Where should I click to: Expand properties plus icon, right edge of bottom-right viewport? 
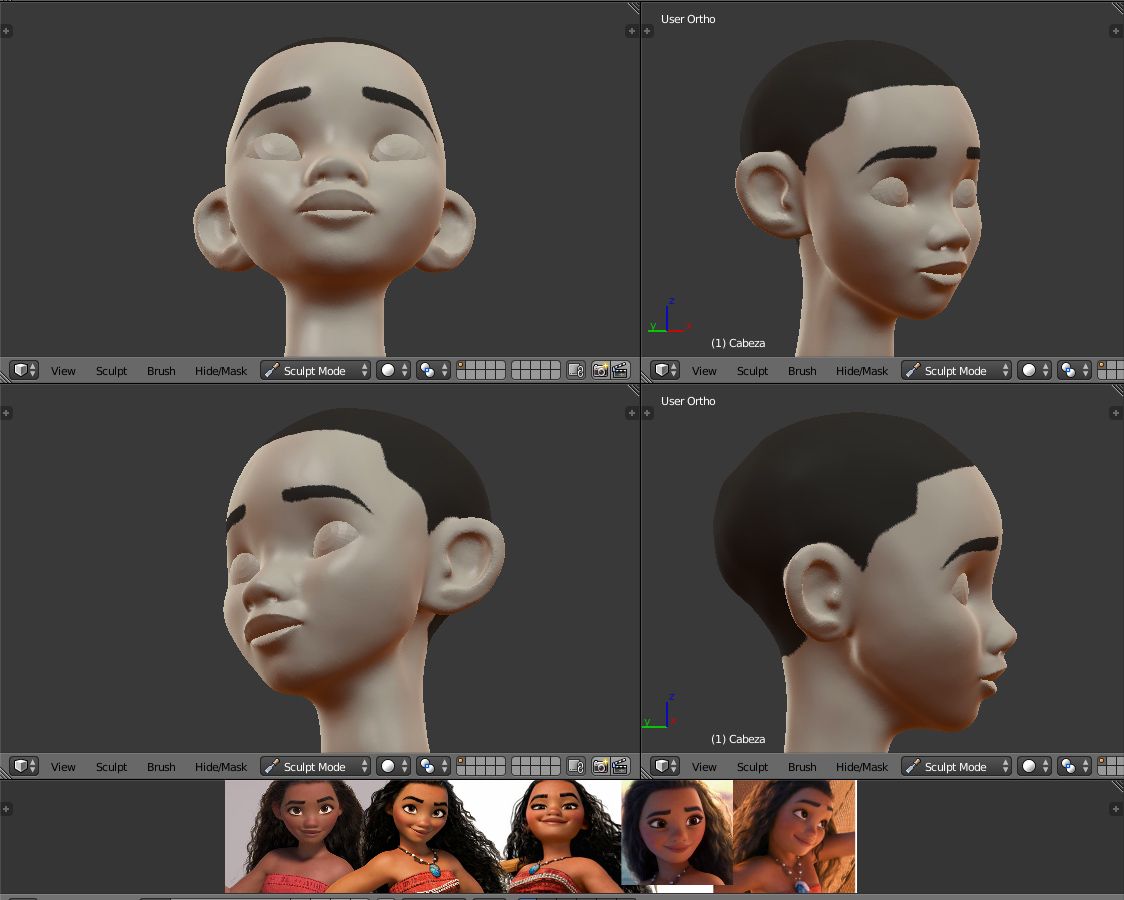[x=1115, y=413]
